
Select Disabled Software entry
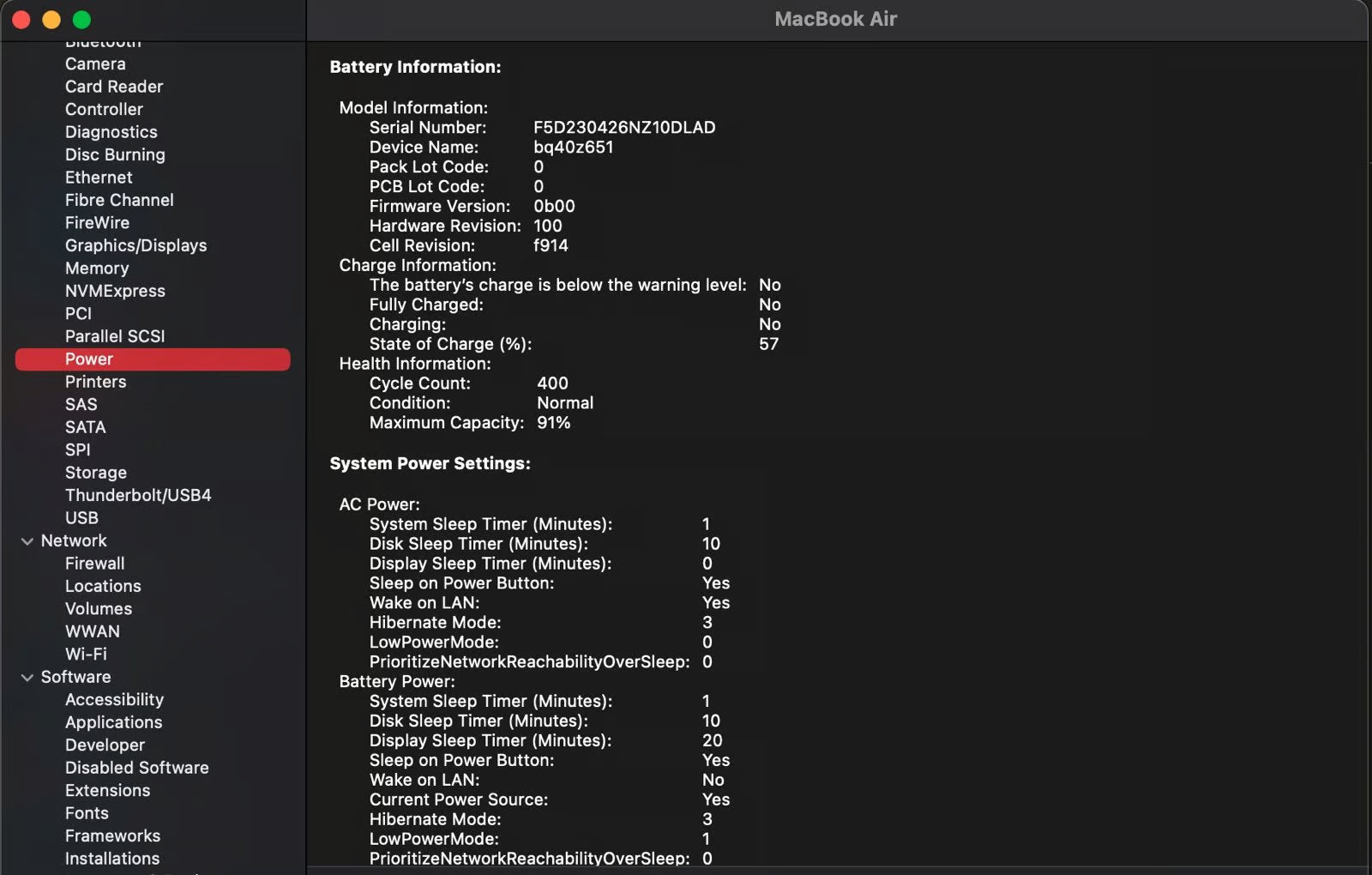pos(137,768)
